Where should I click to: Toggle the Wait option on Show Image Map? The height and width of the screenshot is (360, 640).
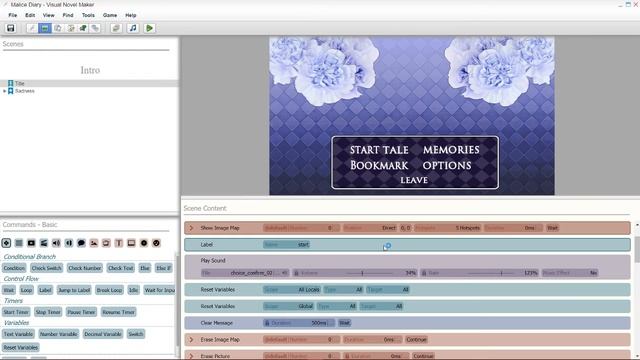pyautogui.click(x=552, y=228)
